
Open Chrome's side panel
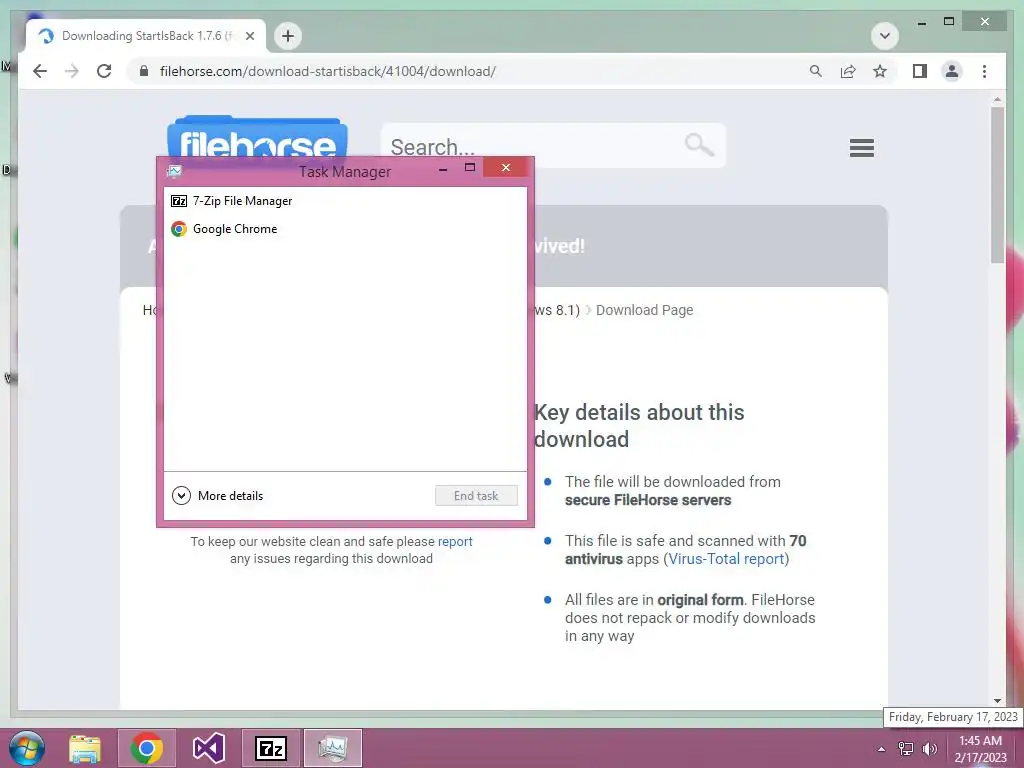[920, 71]
